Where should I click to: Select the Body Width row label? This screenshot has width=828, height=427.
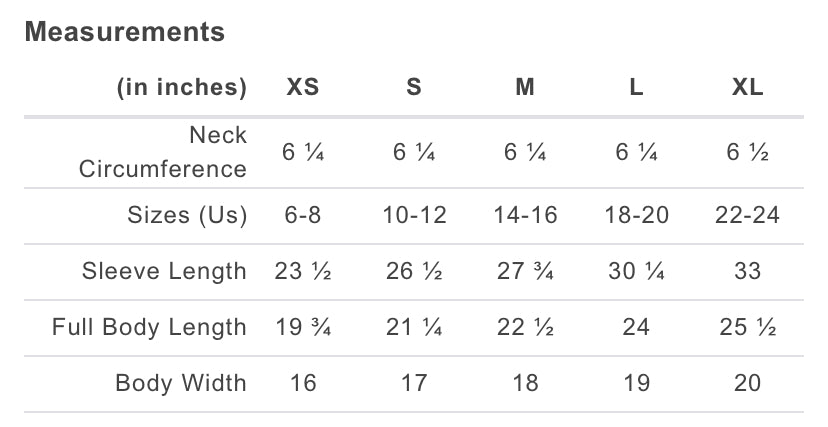coord(180,383)
